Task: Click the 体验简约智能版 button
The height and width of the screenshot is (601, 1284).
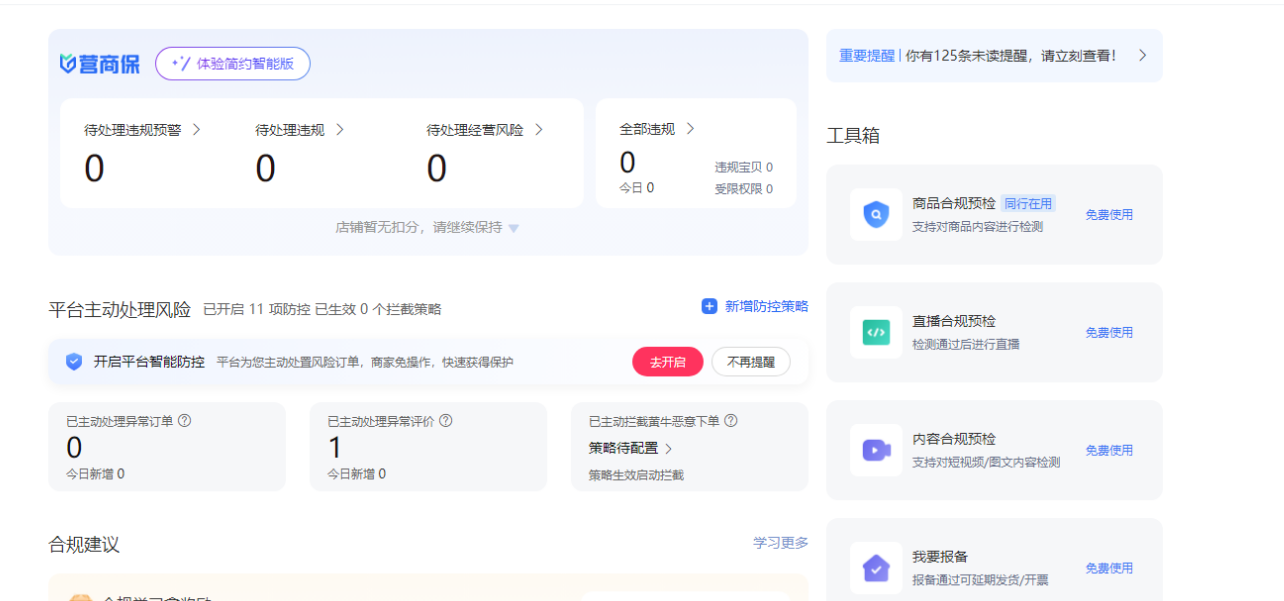Action: coord(232,63)
